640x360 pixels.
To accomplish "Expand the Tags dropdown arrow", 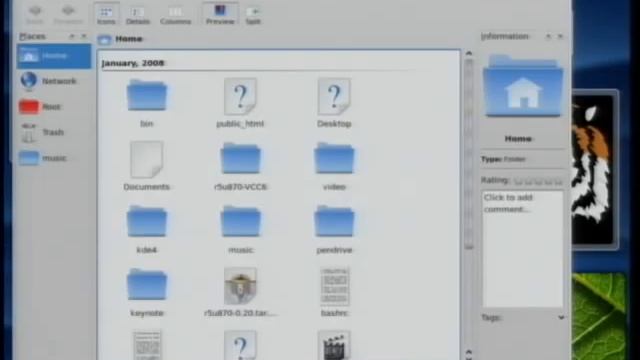I will (x=561, y=317).
